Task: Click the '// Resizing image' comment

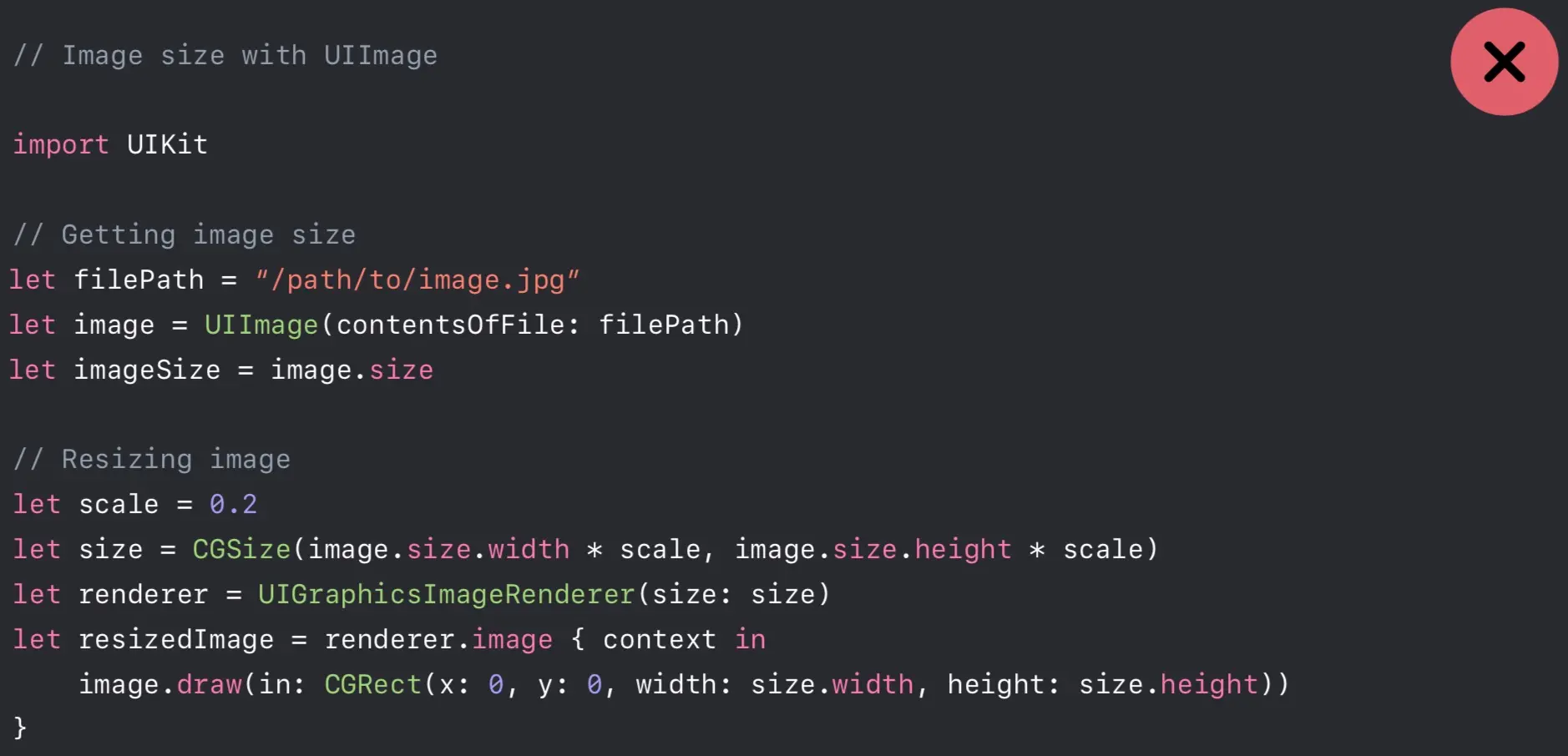Action: tap(152, 460)
